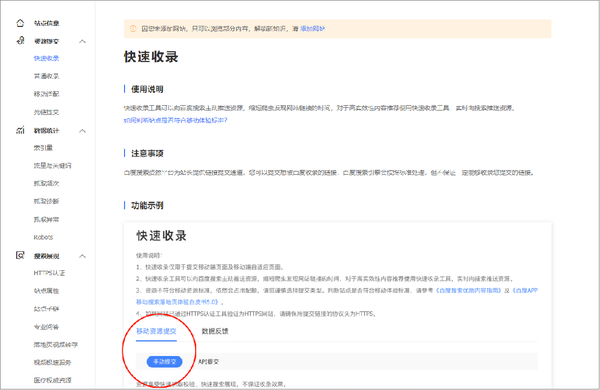Image resolution: width=600 pixels, height=390 pixels.
Task: Click the 添加网站 link in the banner
Action: coord(312,29)
